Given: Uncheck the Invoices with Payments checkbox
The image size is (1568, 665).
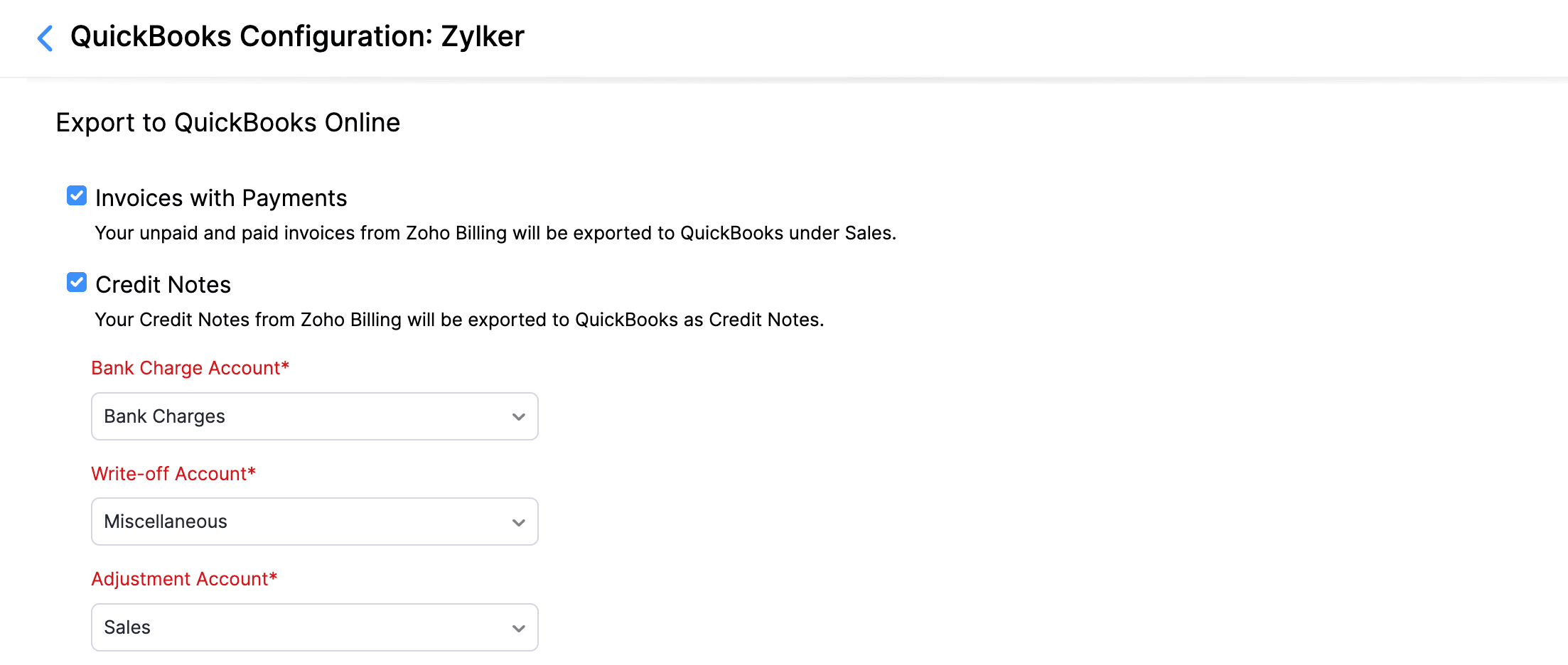Looking at the screenshot, I should tap(76, 196).
